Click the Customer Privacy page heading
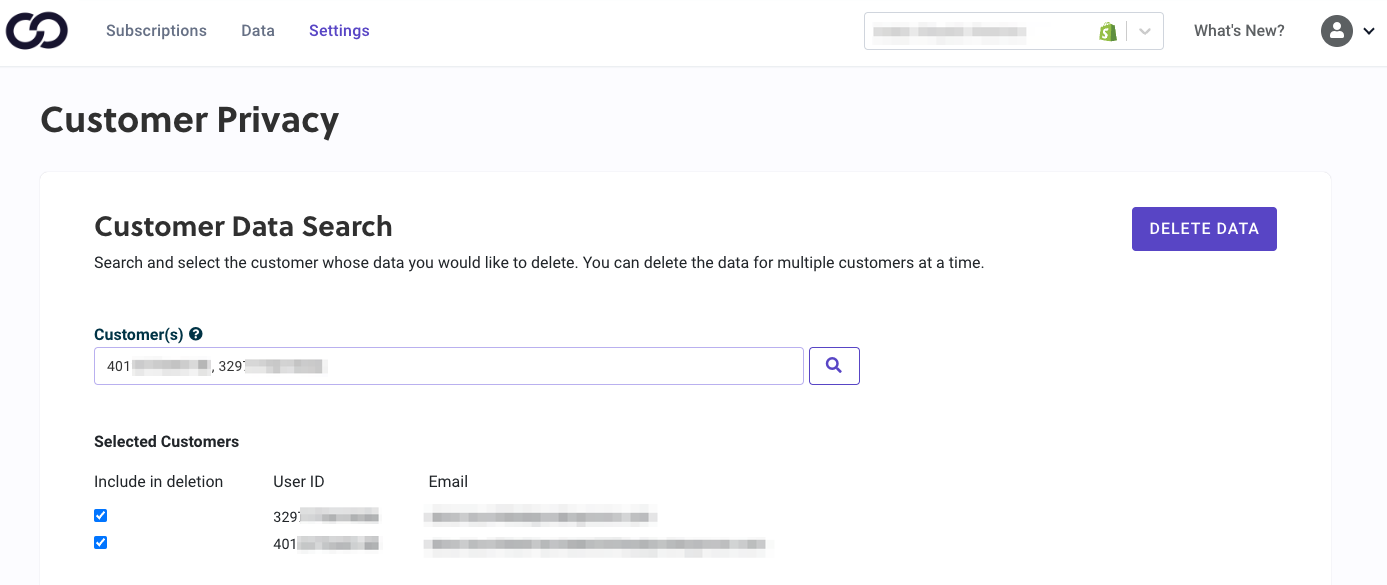Screen dimensions: 1387x585 (190, 120)
